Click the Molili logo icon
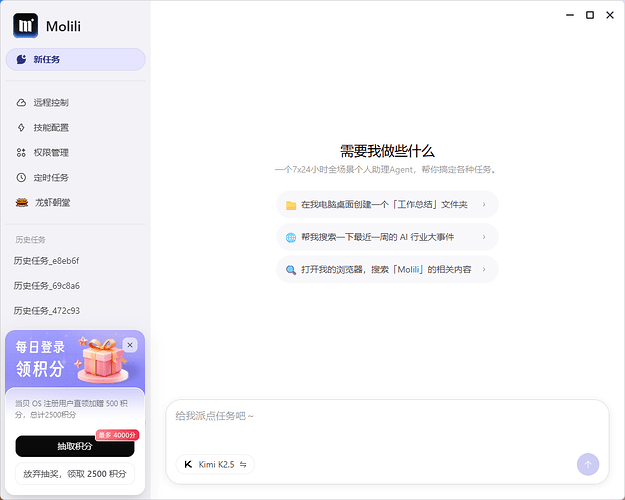 (26, 26)
